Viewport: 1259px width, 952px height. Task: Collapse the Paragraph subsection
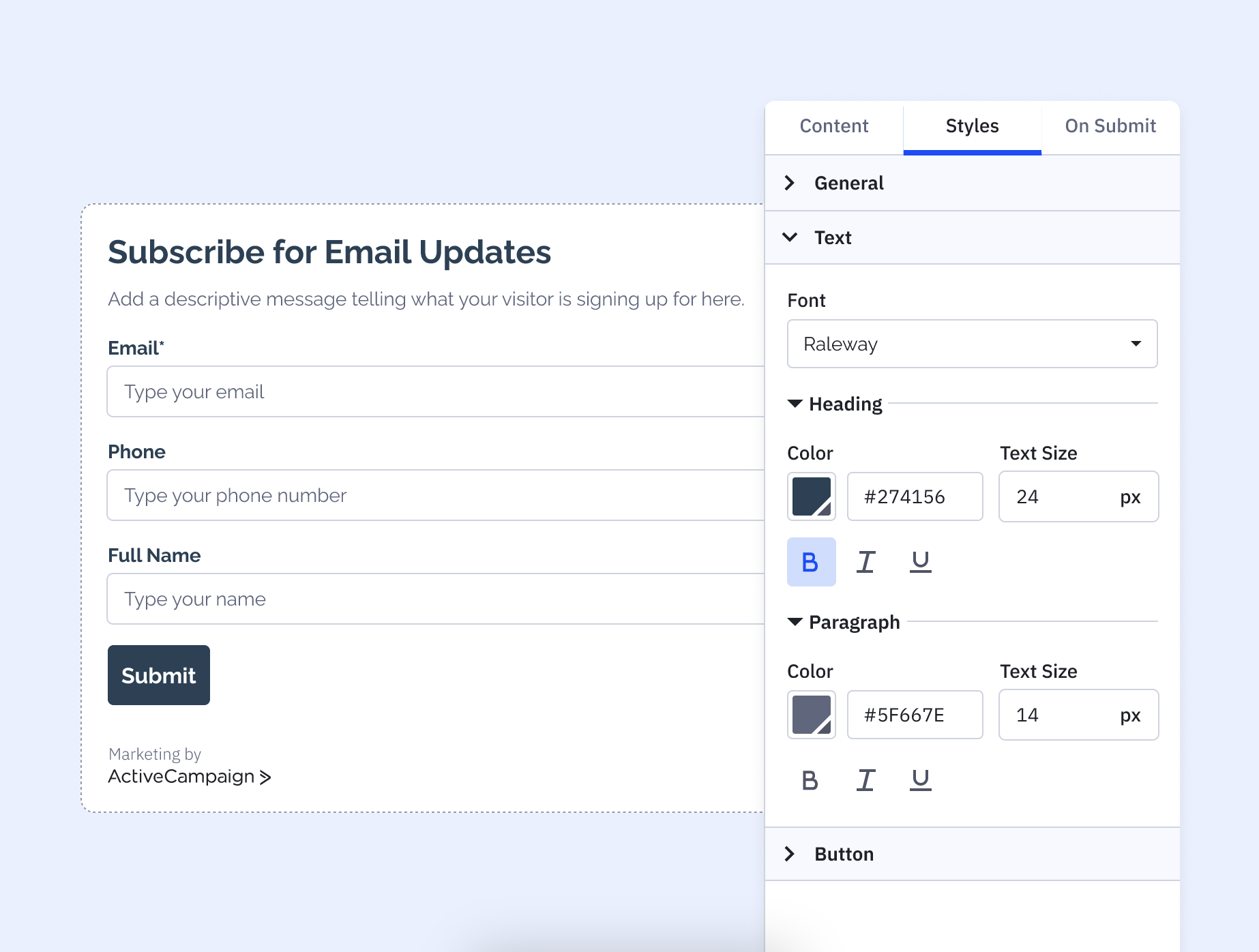[x=795, y=622]
